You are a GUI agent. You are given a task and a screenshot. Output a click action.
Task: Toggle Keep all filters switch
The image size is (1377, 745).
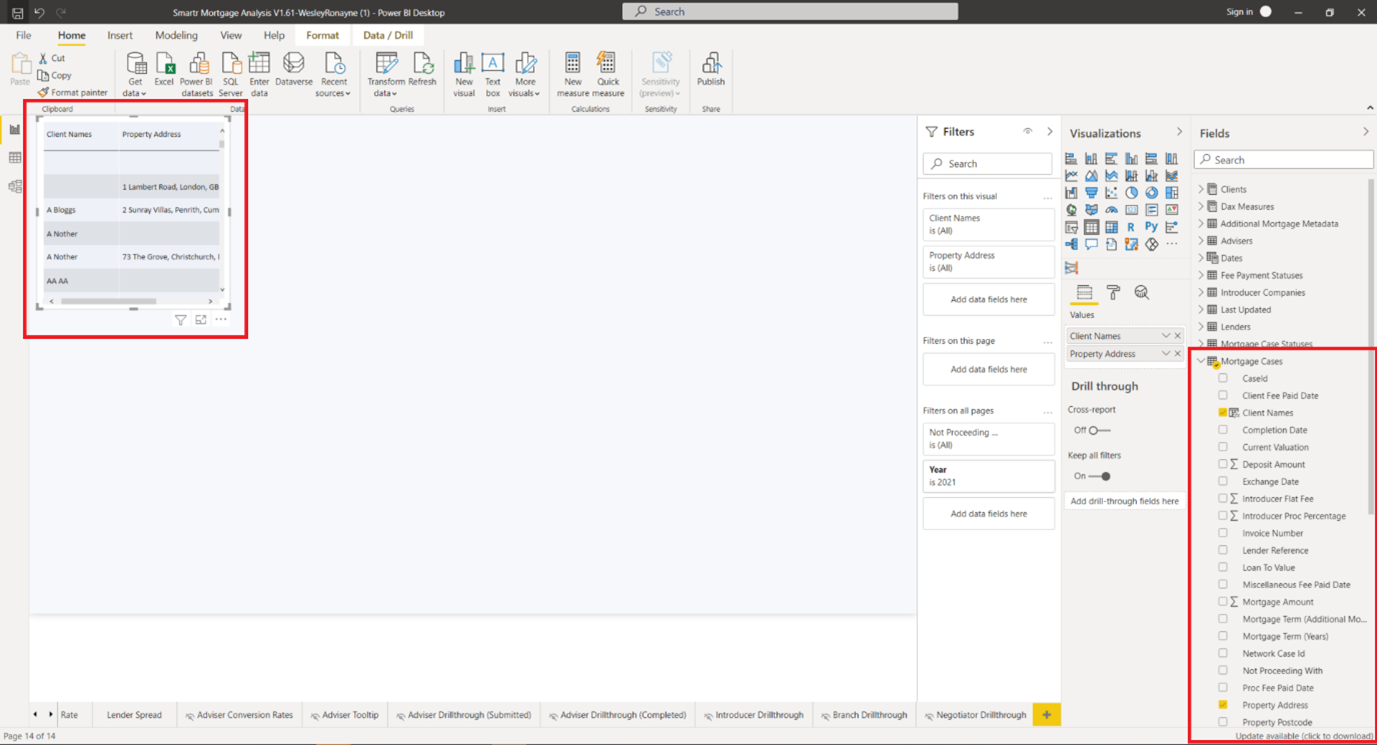click(x=1099, y=476)
